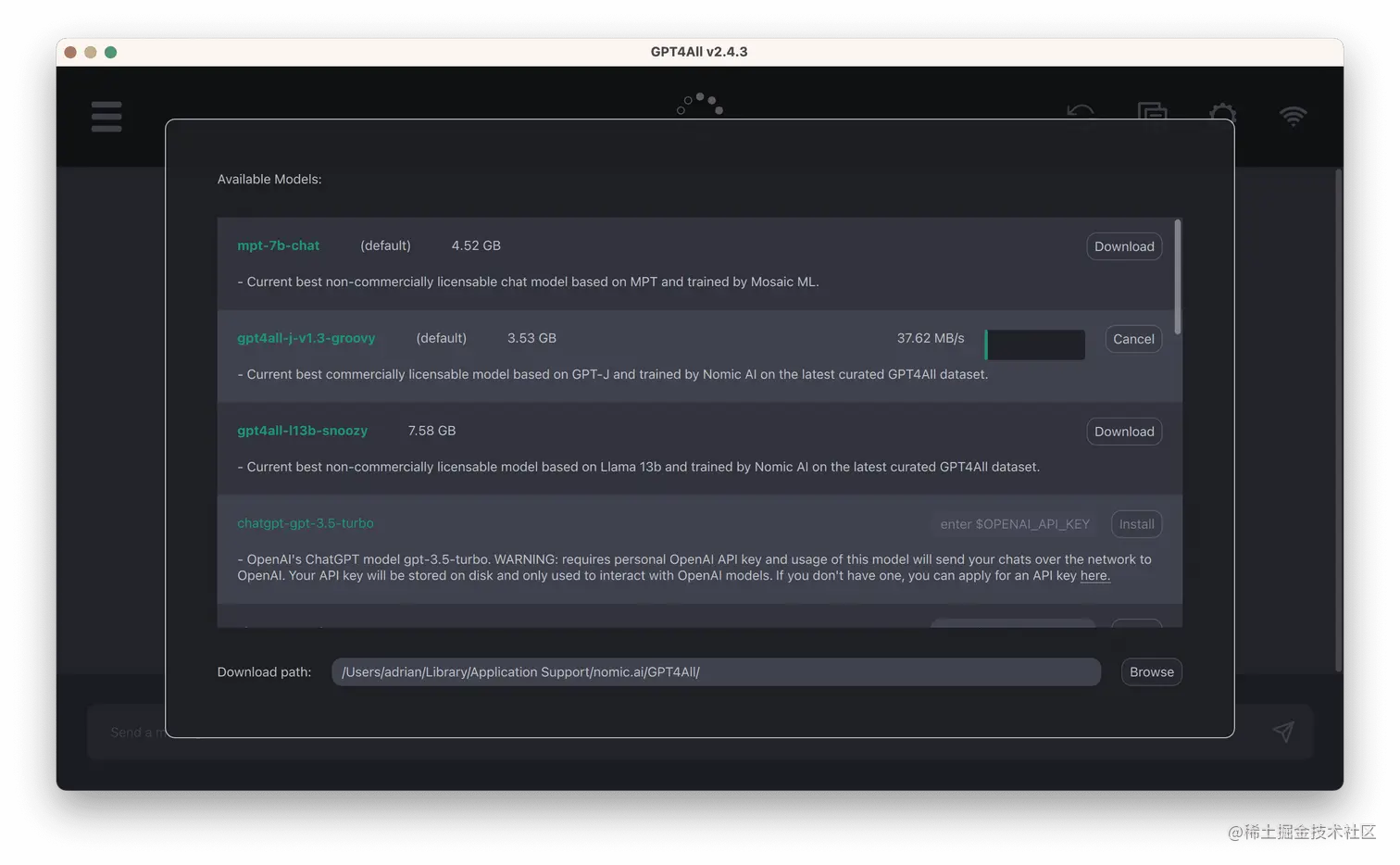This screenshot has height=865, width=1400.
Task: Open the hamburger menu icon
Action: 106,117
